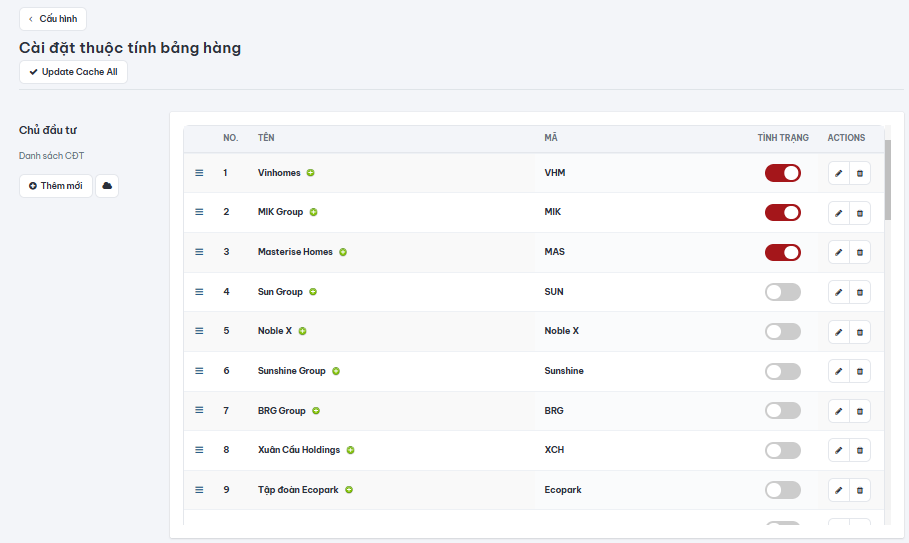909x543 pixels.
Task: Select the VHM code cell
Action: tap(555, 173)
